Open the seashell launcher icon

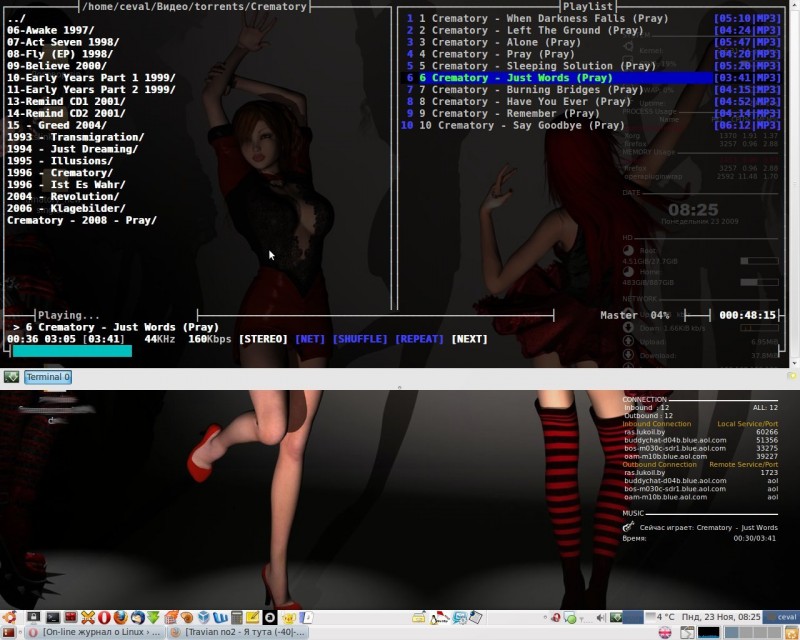pos(187,618)
